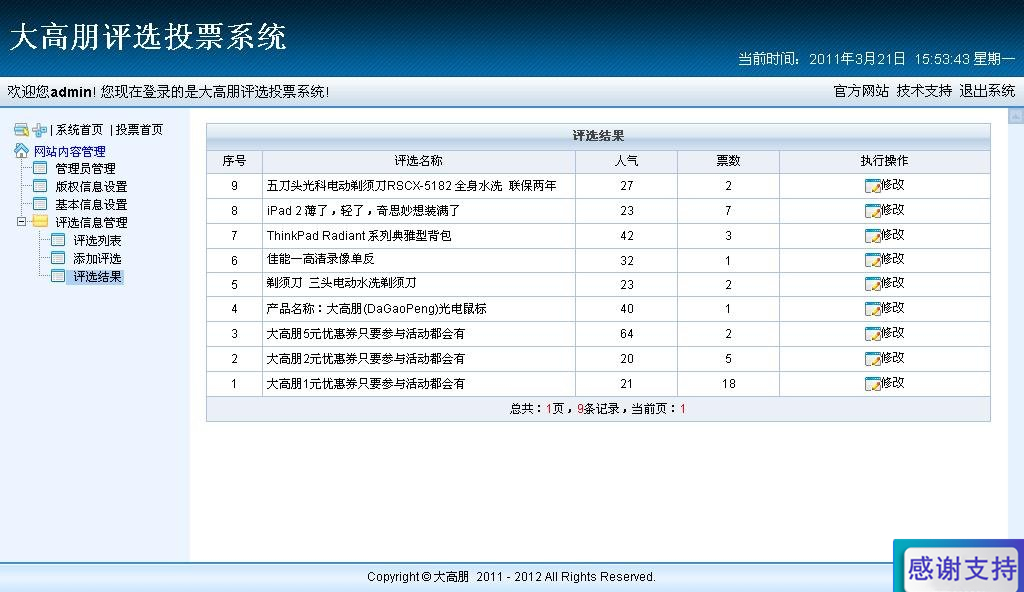The width and height of the screenshot is (1024, 592).
Task: Click the 大高朋评选投票系统 title
Action: (148, 36)
